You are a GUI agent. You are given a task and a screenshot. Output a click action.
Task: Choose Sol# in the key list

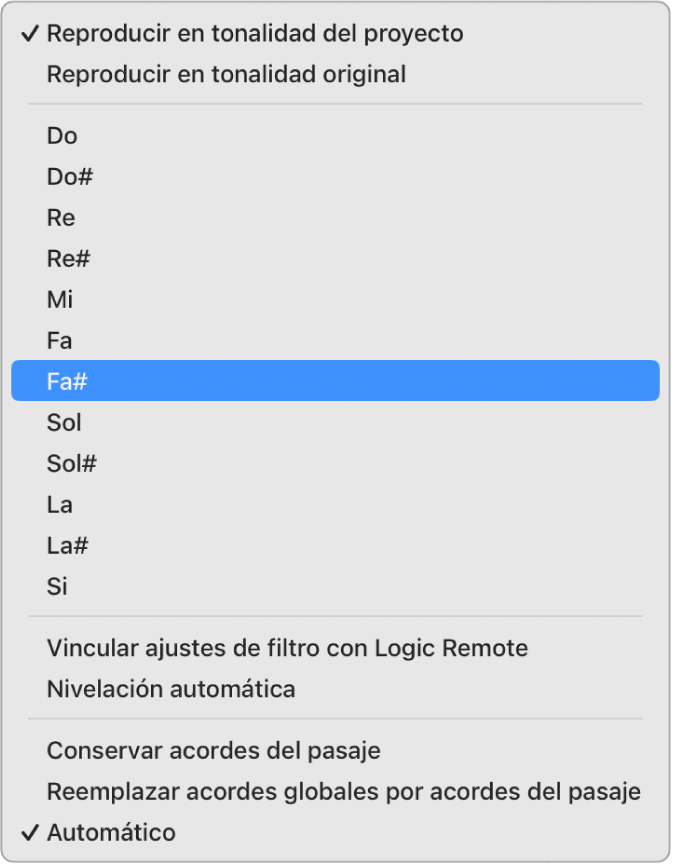pyautogui.click(x=72, y=464)
